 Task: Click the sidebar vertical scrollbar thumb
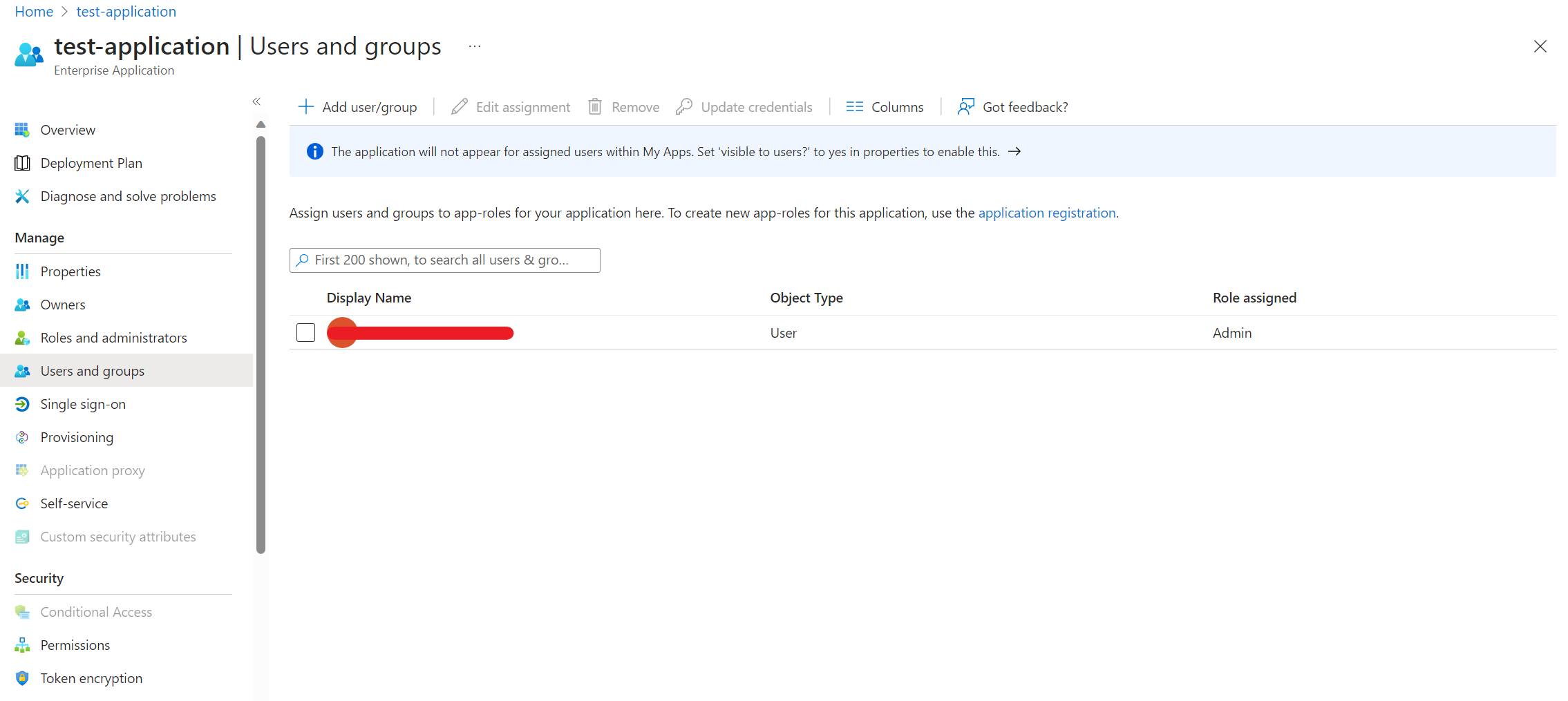click(x=261, y=345)
